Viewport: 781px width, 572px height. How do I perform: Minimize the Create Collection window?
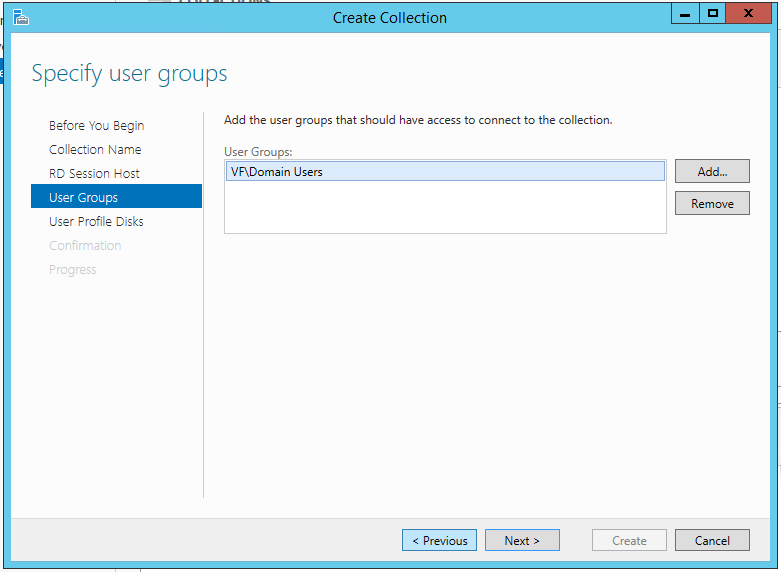(x=685, y=14)
